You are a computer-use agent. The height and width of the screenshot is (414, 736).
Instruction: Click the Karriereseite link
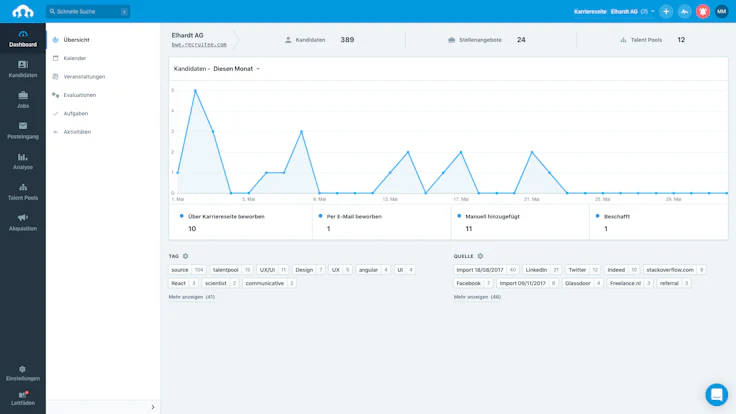[590, 11]
